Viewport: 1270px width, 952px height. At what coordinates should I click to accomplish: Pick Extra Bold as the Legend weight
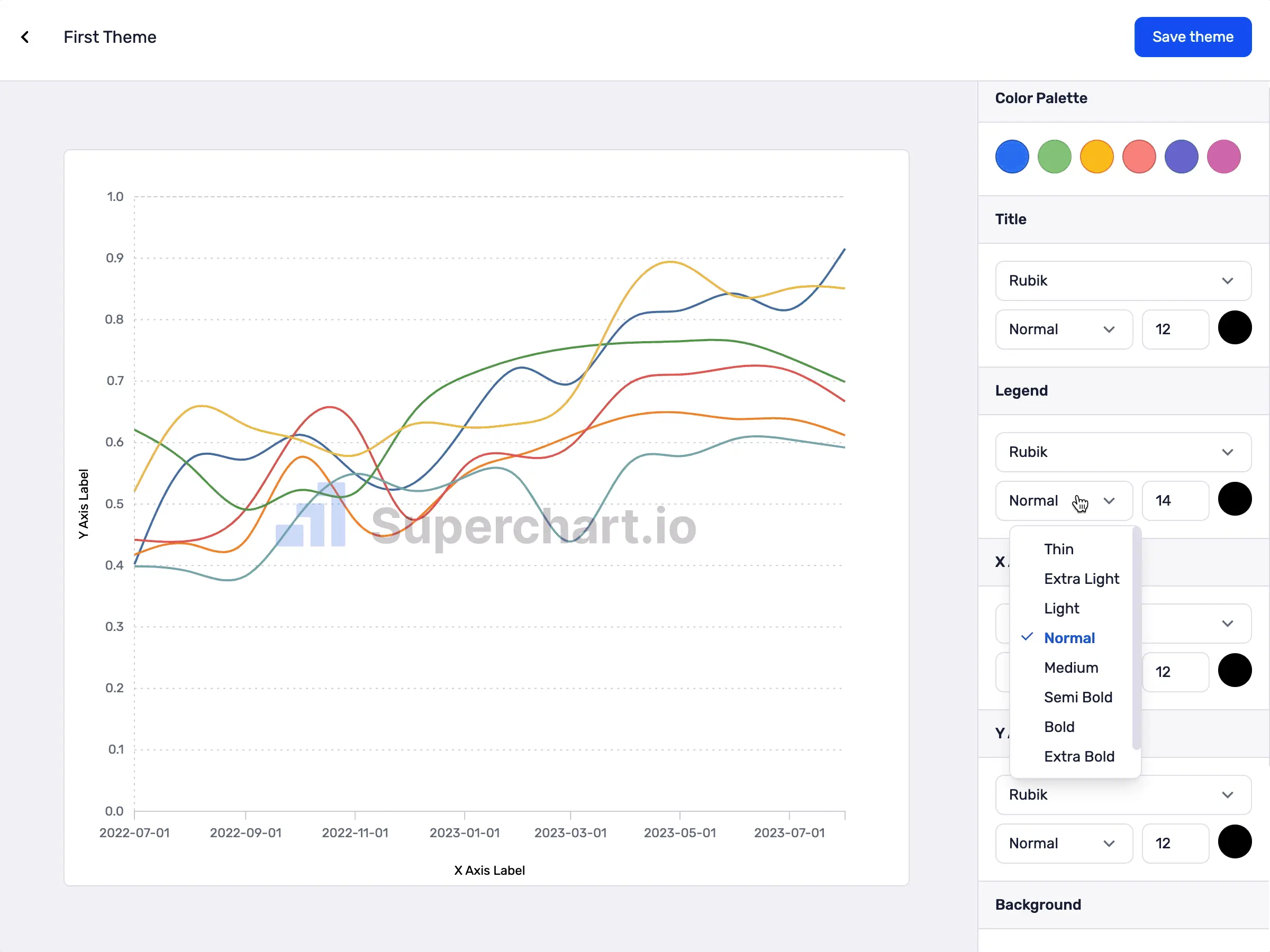click(x=1079, y=756)
